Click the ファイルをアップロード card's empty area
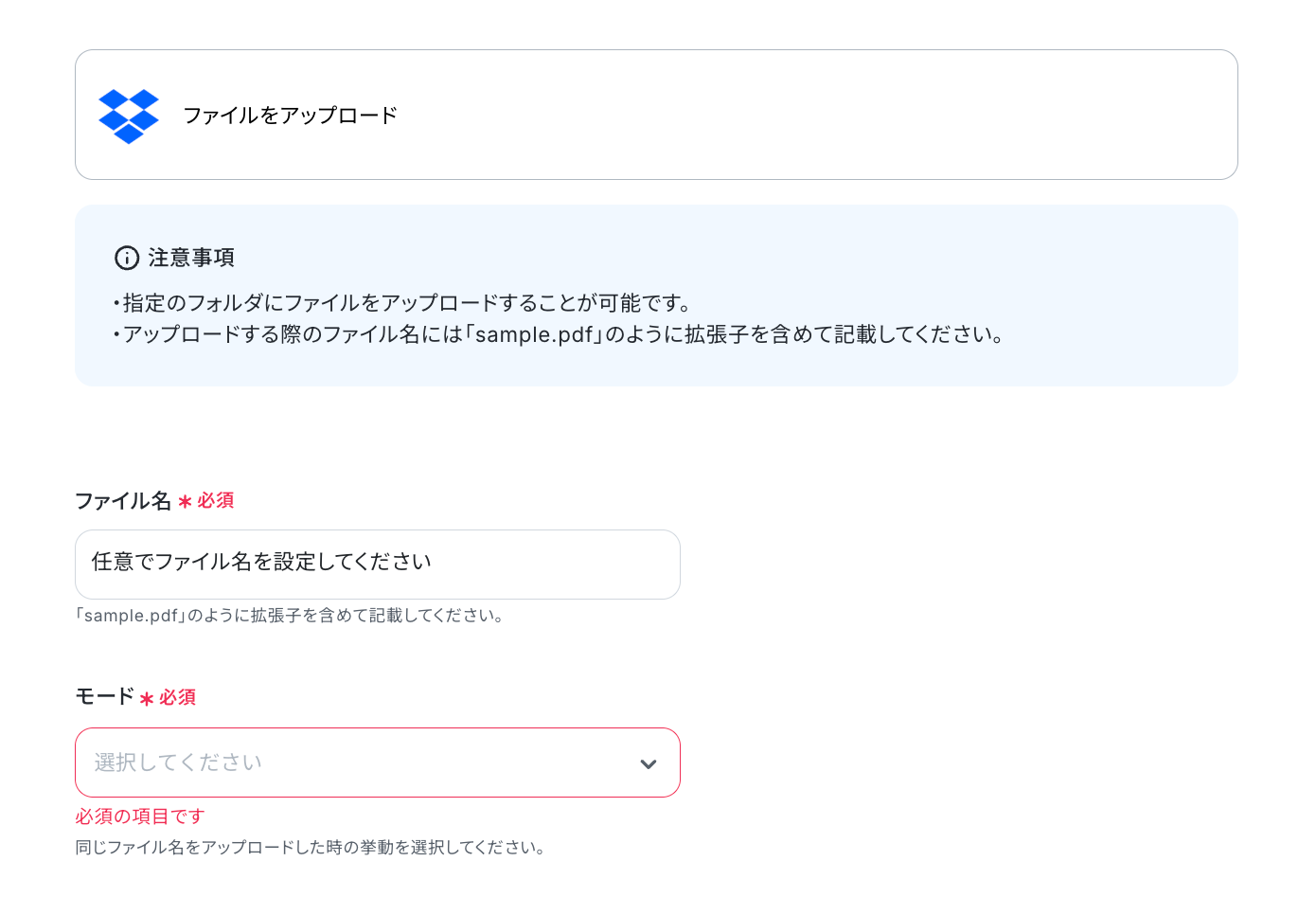 click(x=814, y=115)
